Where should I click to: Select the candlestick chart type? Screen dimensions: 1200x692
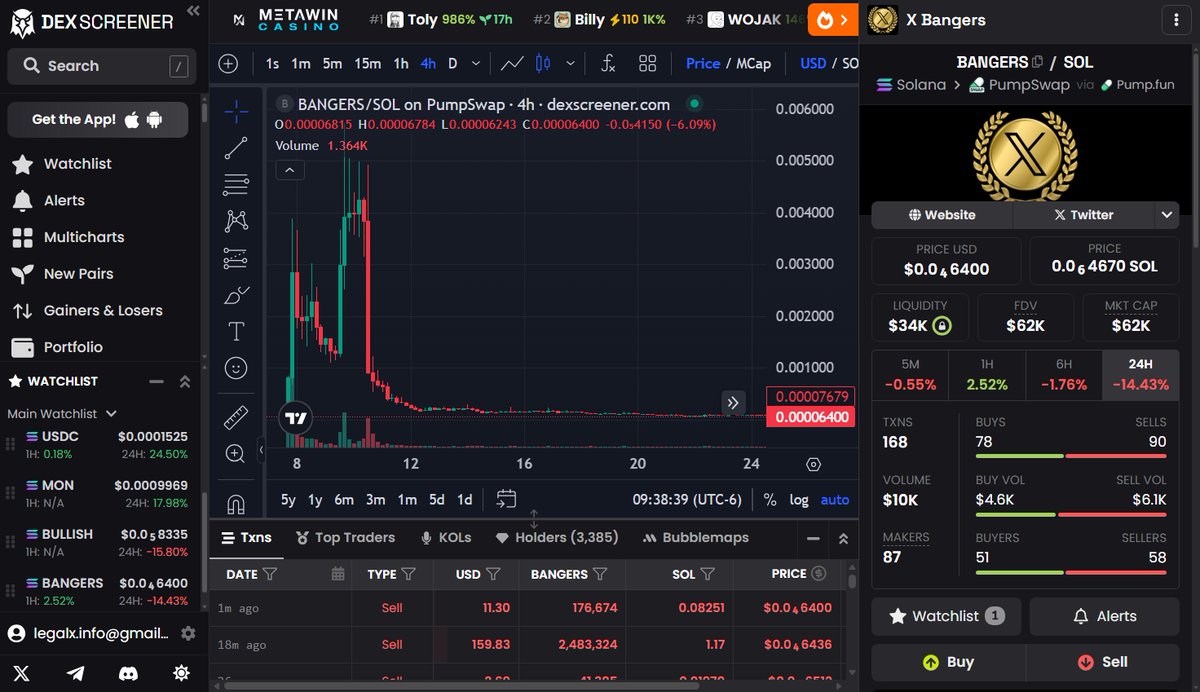point(543,64)
